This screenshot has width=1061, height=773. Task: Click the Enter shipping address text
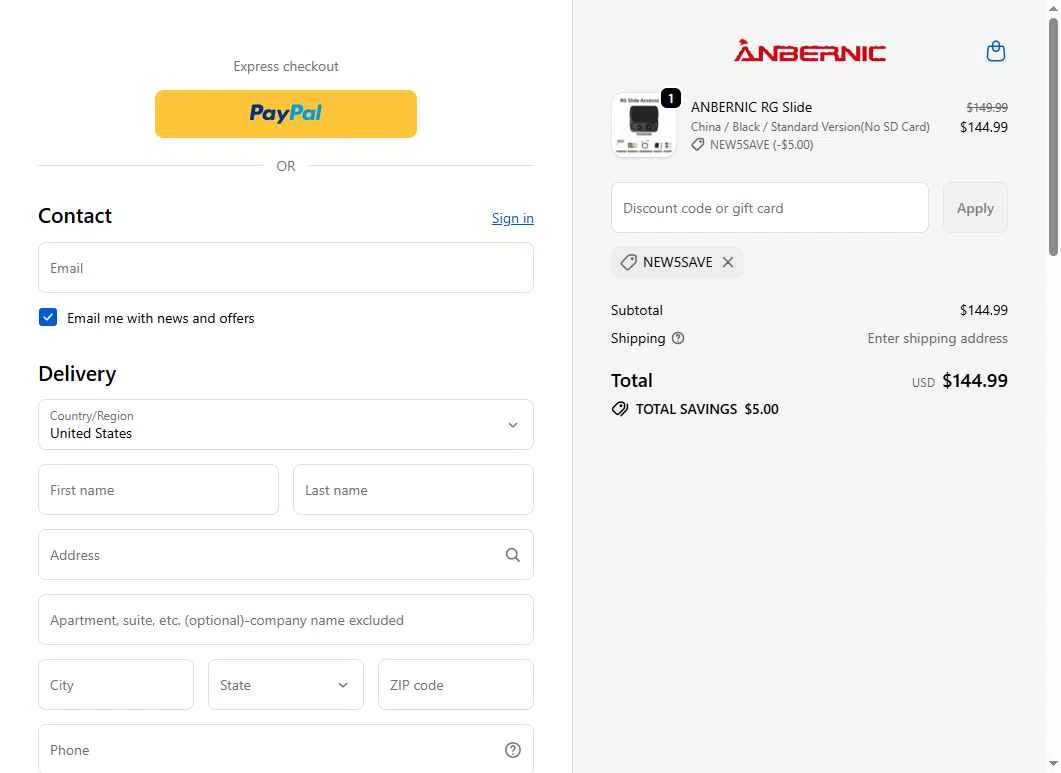tap(937, 338)
